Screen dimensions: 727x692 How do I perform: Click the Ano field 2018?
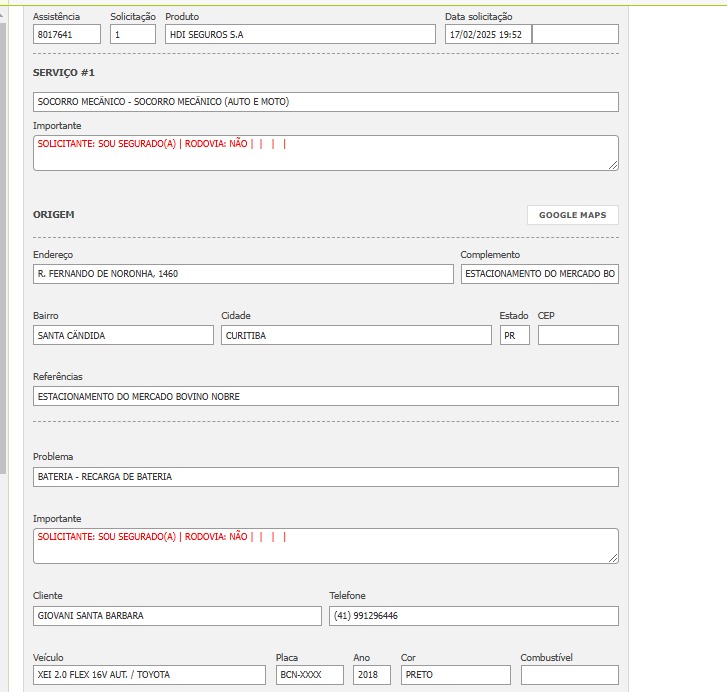pyautogui.click(x=372, y=675)
